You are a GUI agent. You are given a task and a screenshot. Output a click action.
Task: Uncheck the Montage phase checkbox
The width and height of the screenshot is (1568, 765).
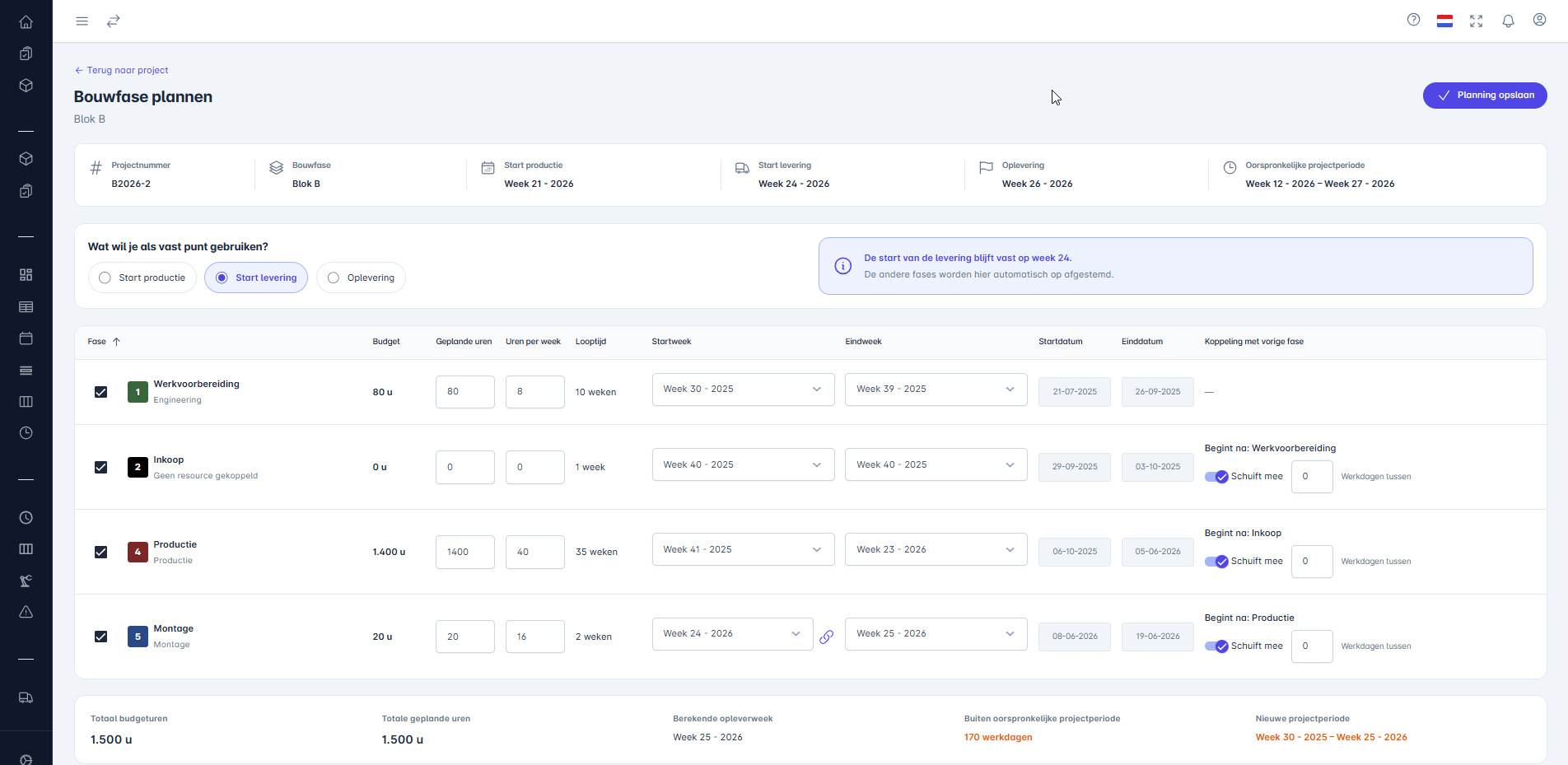(x=101, y=637)
